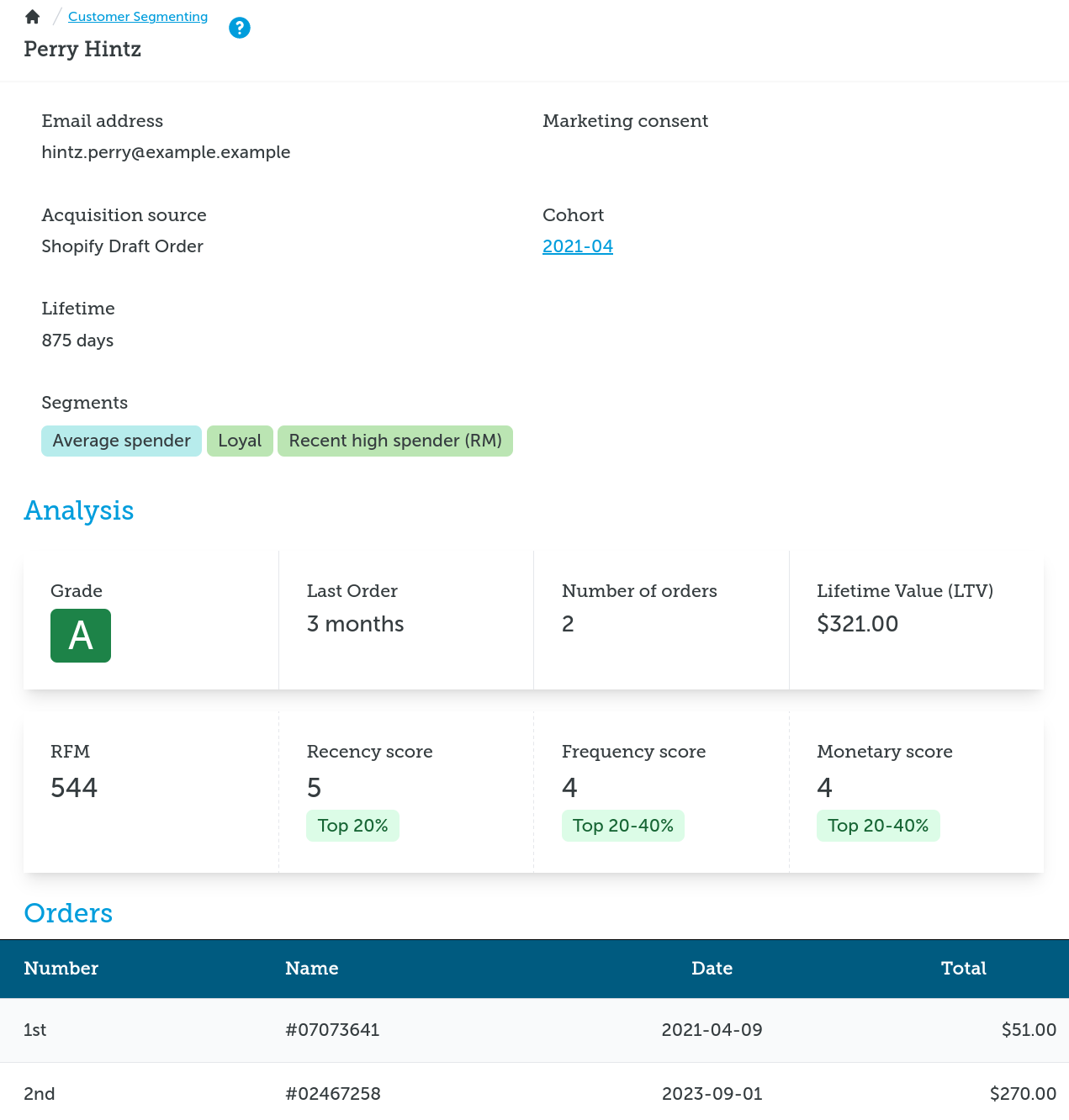Click the Lifetime Value $321.00 amount
Image resolution: width=1069 pixels, height=1120 pixels.
857,624
